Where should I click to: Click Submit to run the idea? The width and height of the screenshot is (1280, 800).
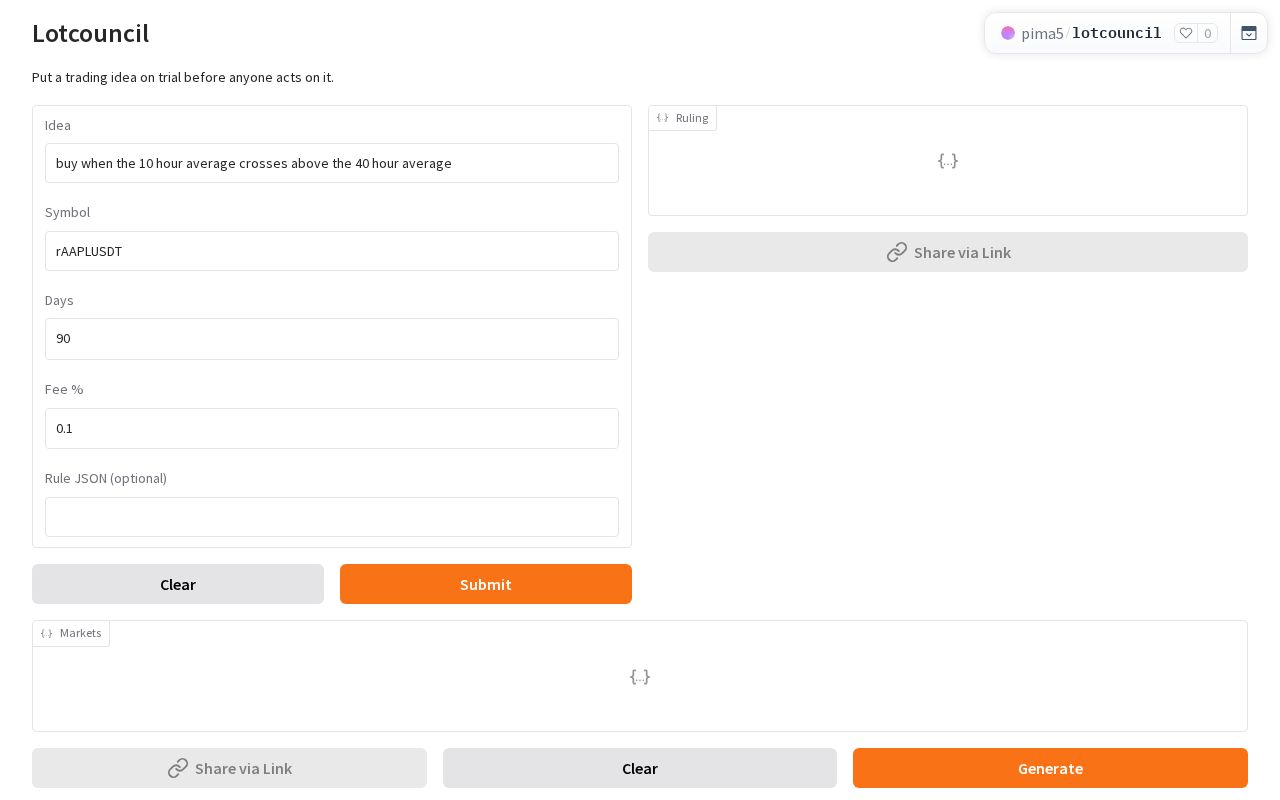(x=486, y=584)
